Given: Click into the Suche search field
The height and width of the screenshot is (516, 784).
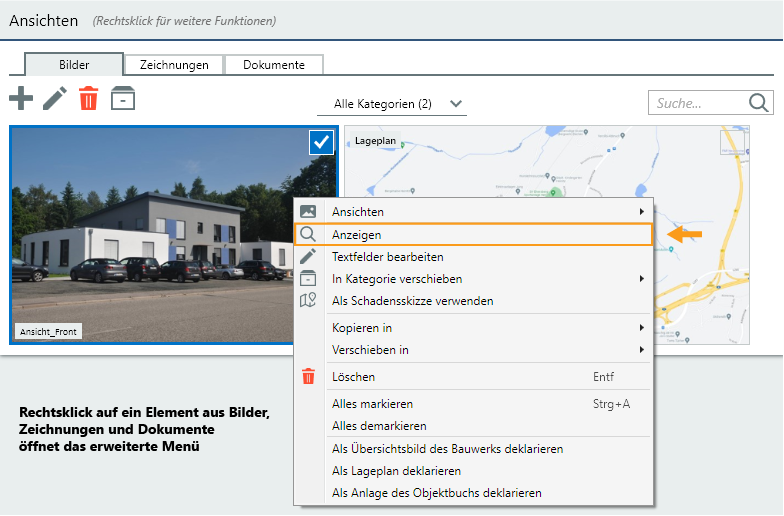Looking at the screenshot, I should (x=695, y=103).
